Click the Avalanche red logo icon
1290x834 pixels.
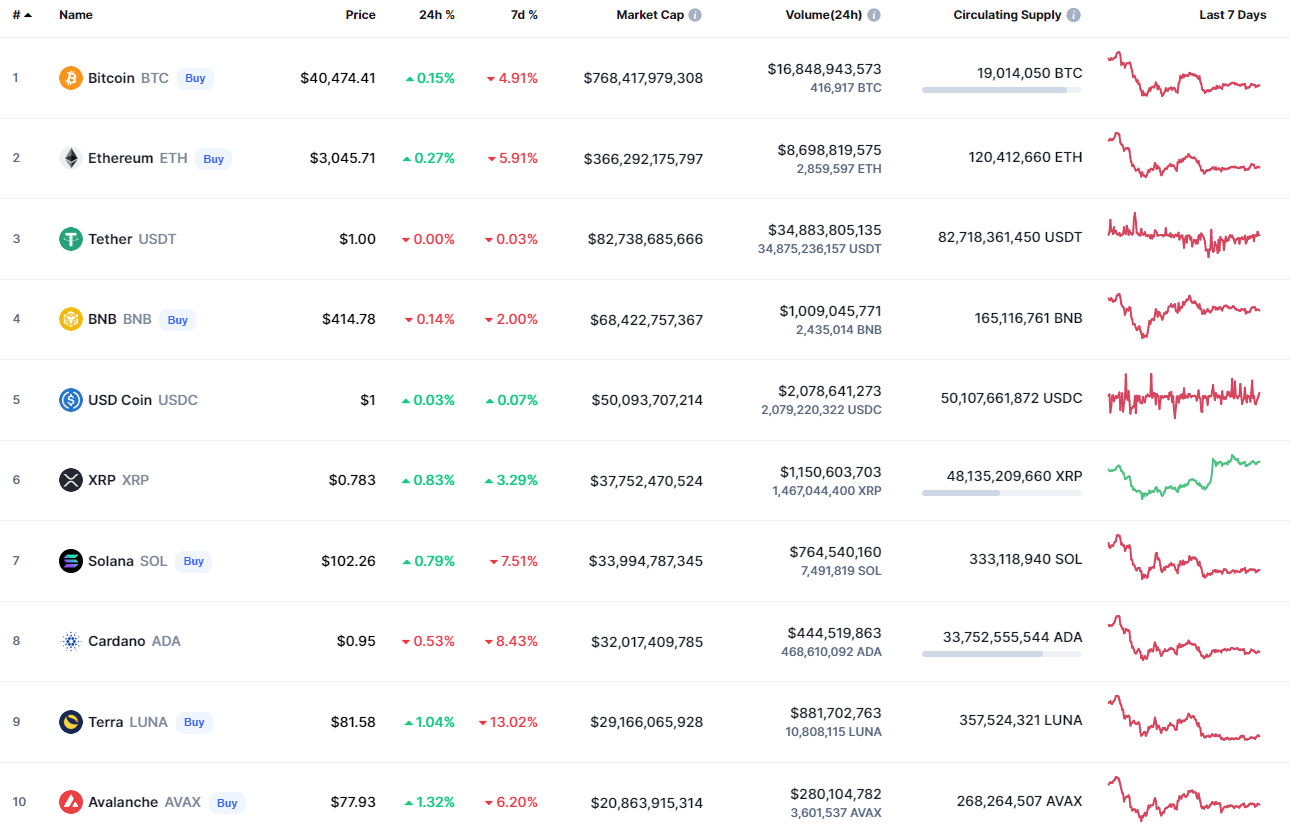tap(70, 802)
